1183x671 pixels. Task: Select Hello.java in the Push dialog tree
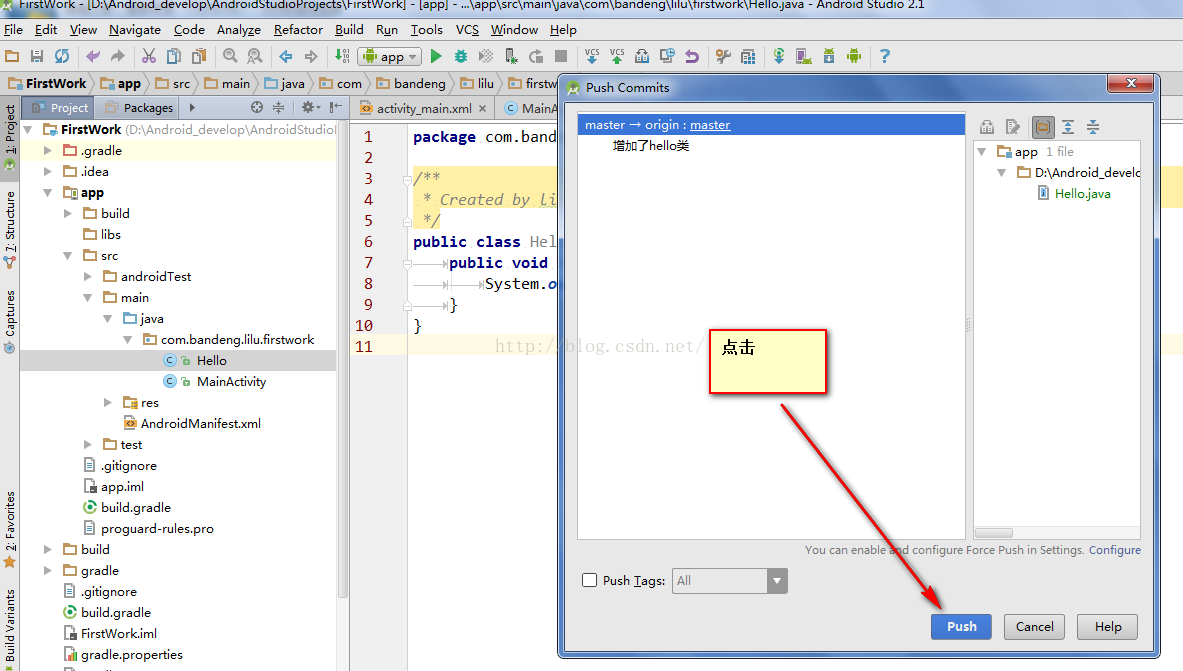(1082, 194)
